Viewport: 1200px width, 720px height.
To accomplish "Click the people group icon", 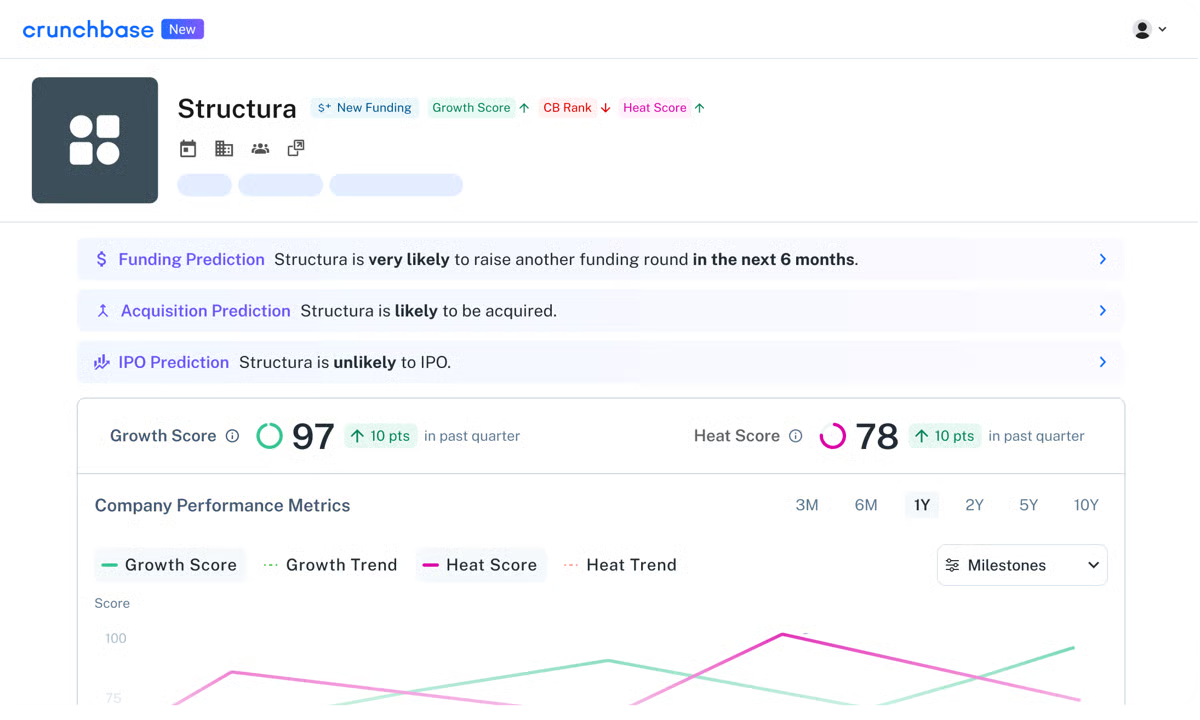I will tap(260, 149).
